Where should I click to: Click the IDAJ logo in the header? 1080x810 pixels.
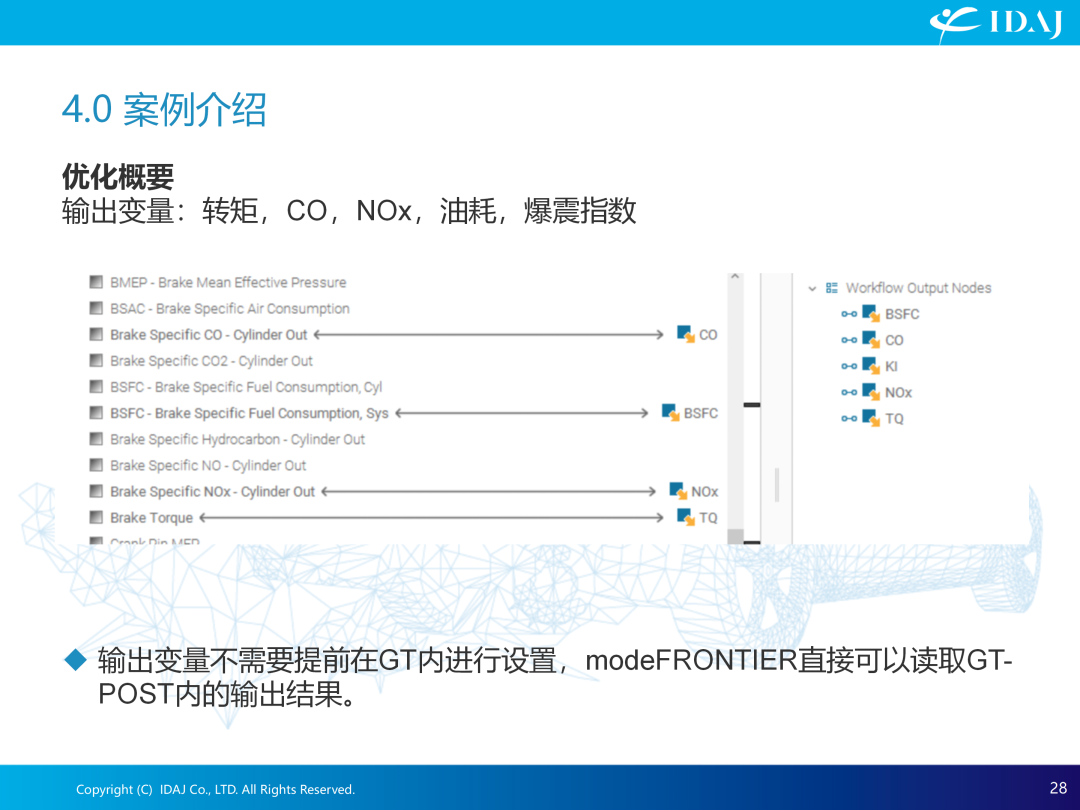pos(995,23)
